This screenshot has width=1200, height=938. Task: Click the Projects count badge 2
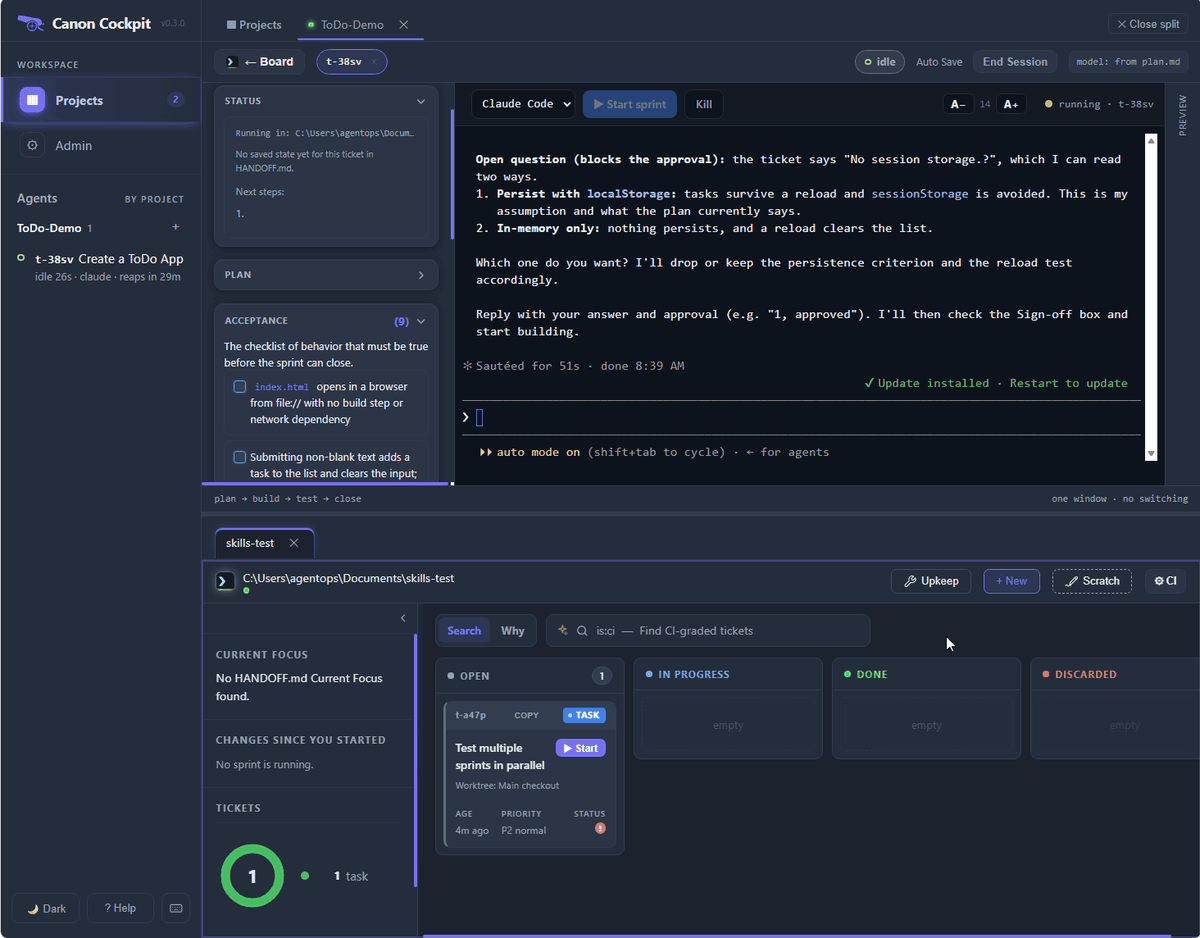tap(176, 100)
